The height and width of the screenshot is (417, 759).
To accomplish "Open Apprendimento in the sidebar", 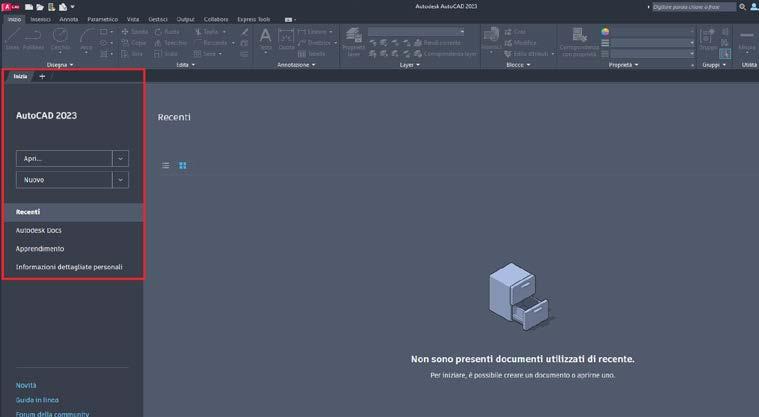I will pos(40,249).
